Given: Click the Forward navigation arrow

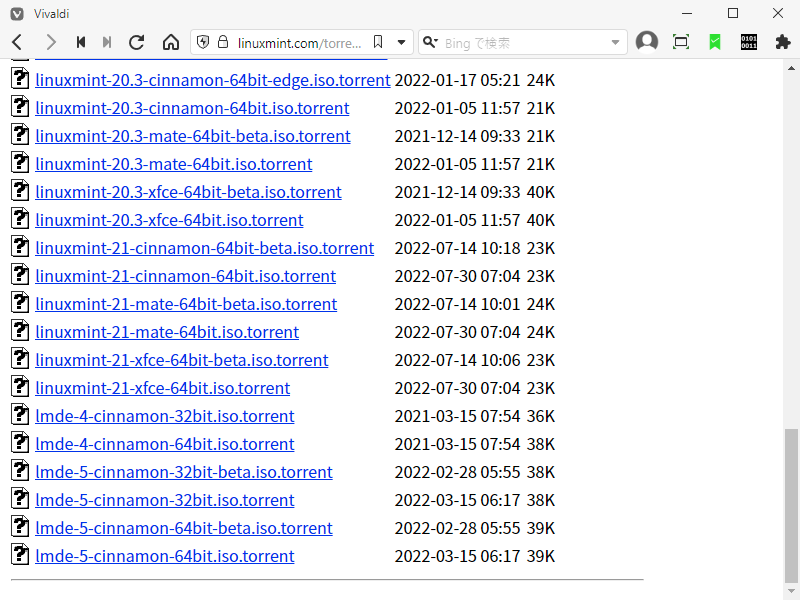Looking at the screenshot, I should coord(50,42).
